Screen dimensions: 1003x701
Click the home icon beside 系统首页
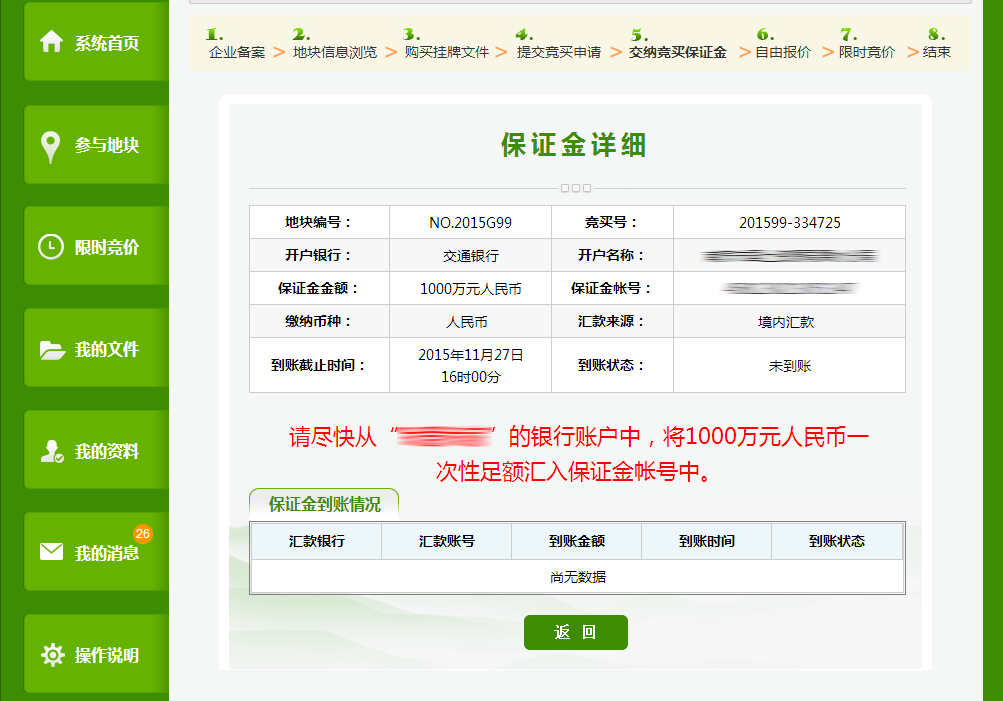(51, 42)
